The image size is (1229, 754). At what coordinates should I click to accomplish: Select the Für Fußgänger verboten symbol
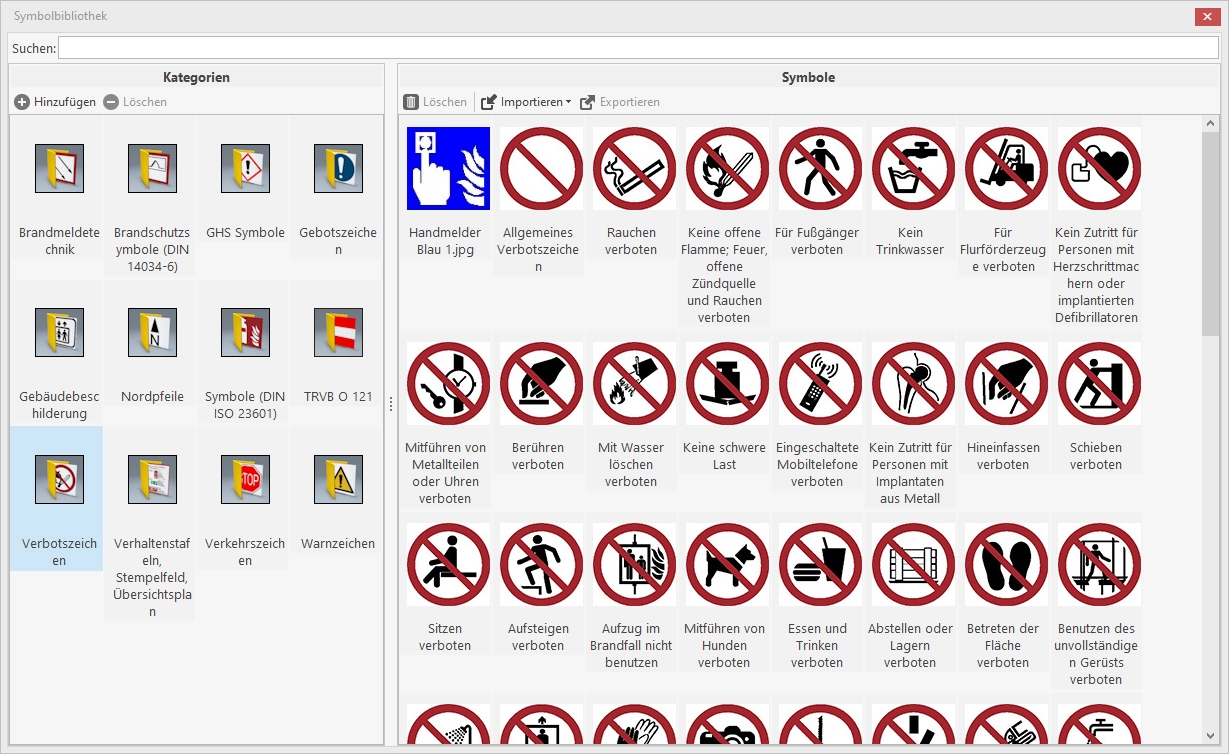click(821, 168)
